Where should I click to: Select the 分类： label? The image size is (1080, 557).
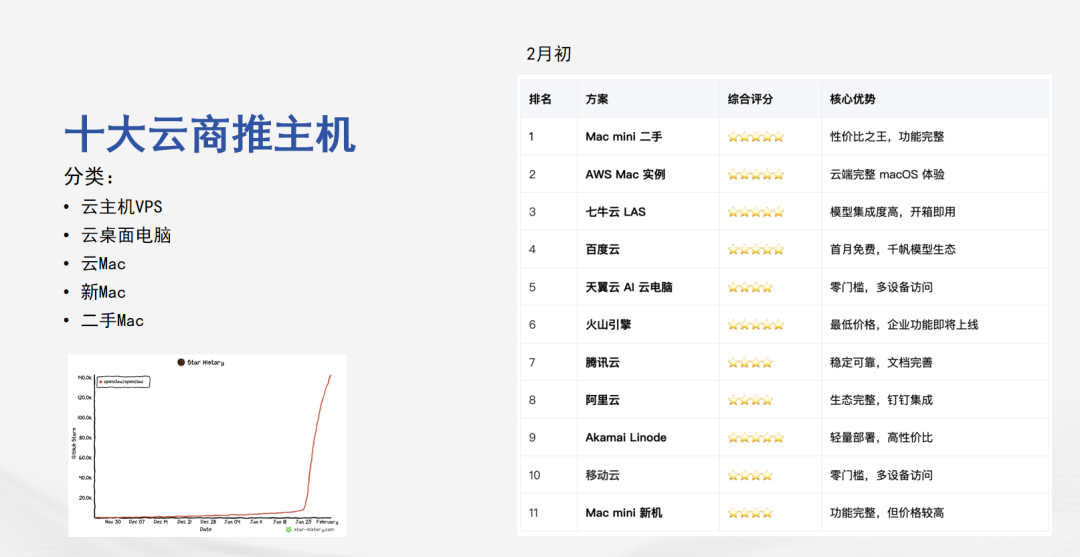[89, 177]
